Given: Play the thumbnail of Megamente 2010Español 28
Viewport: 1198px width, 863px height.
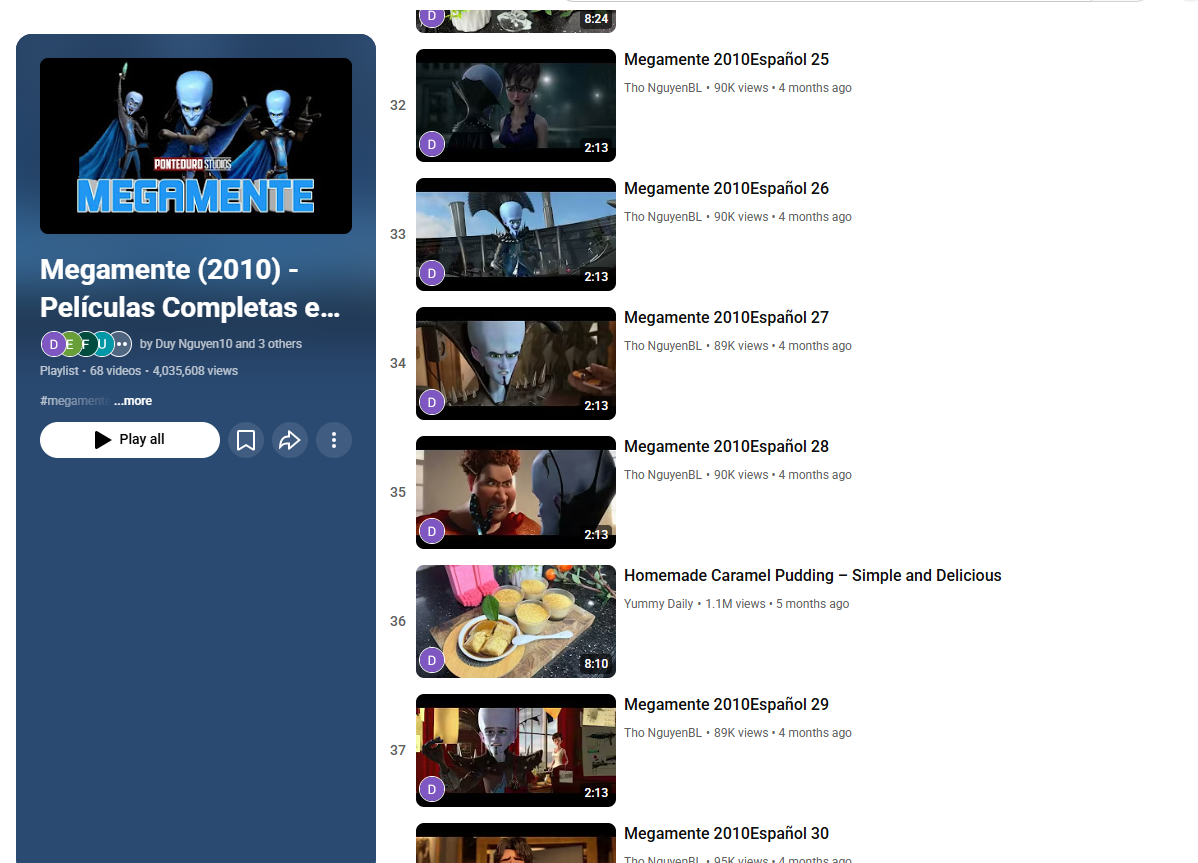Looking at the screenshot, I should (516, 493).
